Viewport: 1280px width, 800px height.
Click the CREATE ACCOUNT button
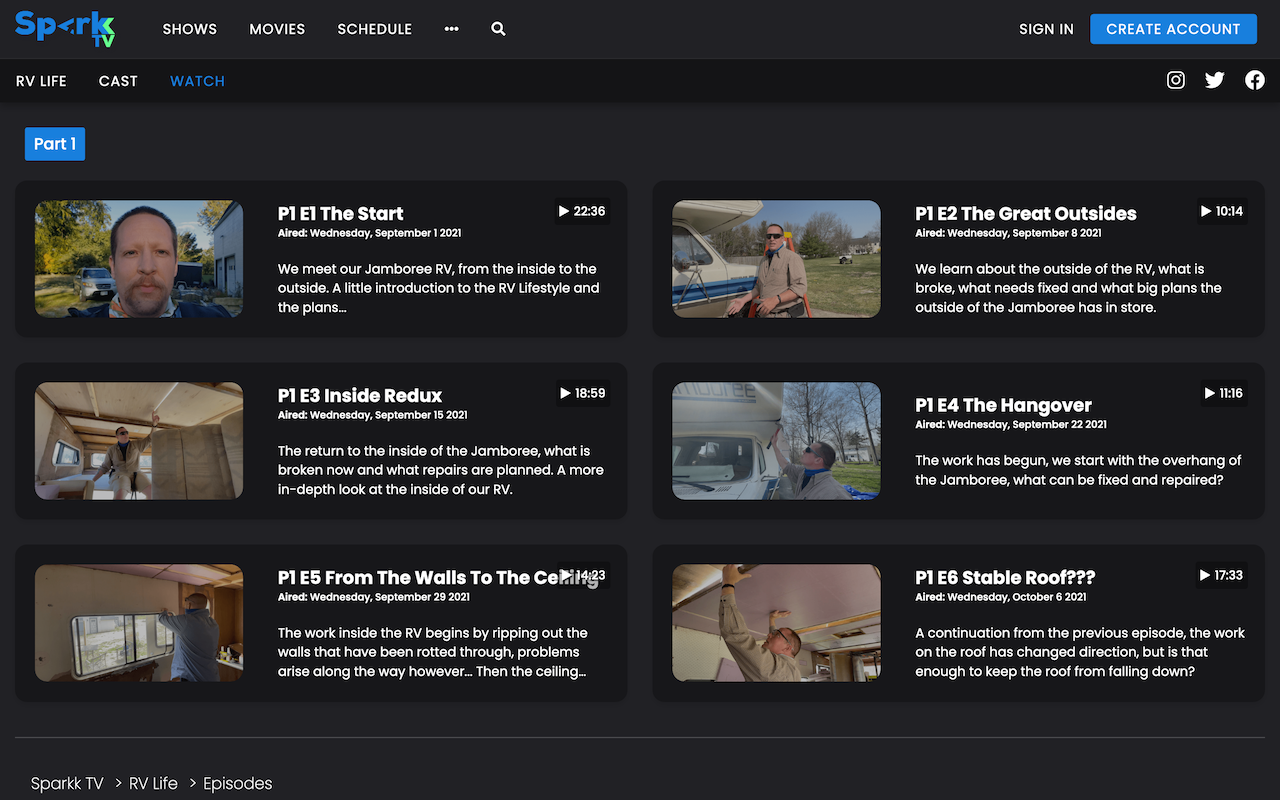pyautogui.click(x=1173, y=29)
